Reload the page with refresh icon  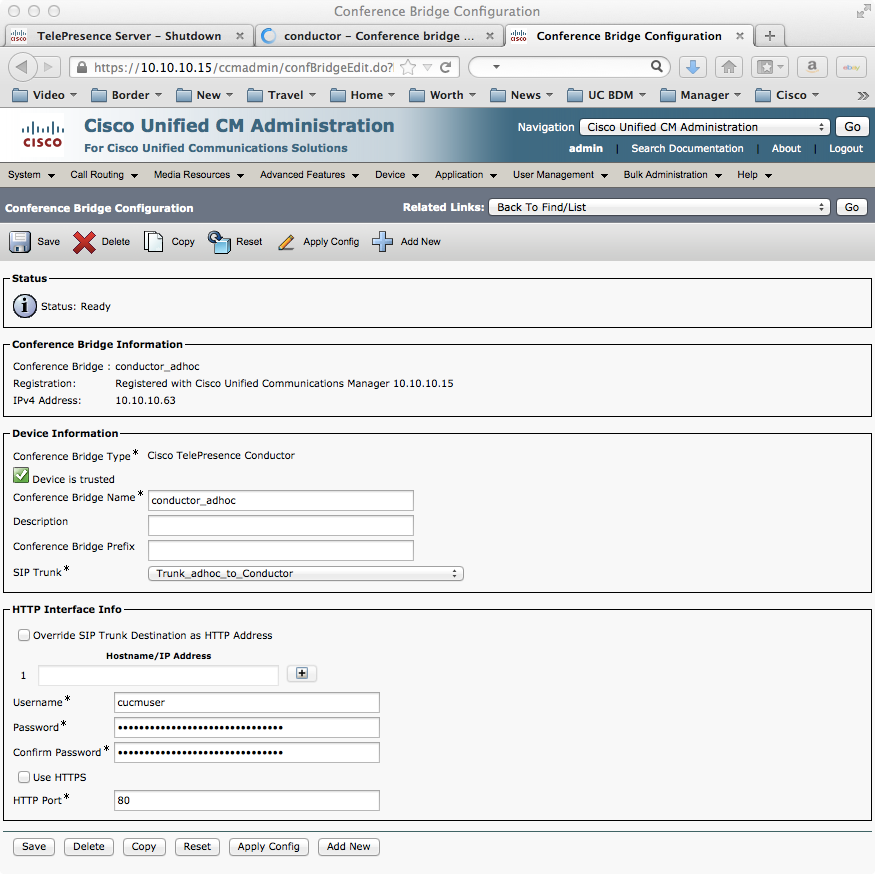445,68
